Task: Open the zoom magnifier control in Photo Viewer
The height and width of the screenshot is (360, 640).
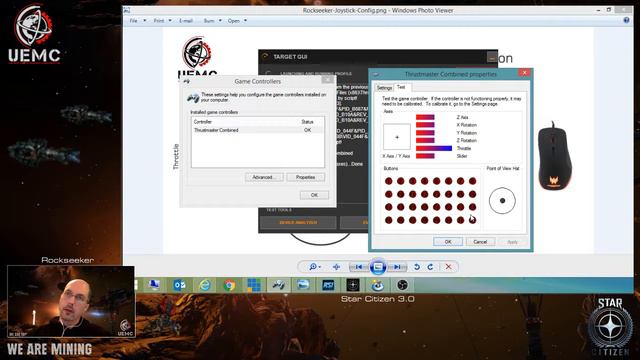Action: (314, 267)
